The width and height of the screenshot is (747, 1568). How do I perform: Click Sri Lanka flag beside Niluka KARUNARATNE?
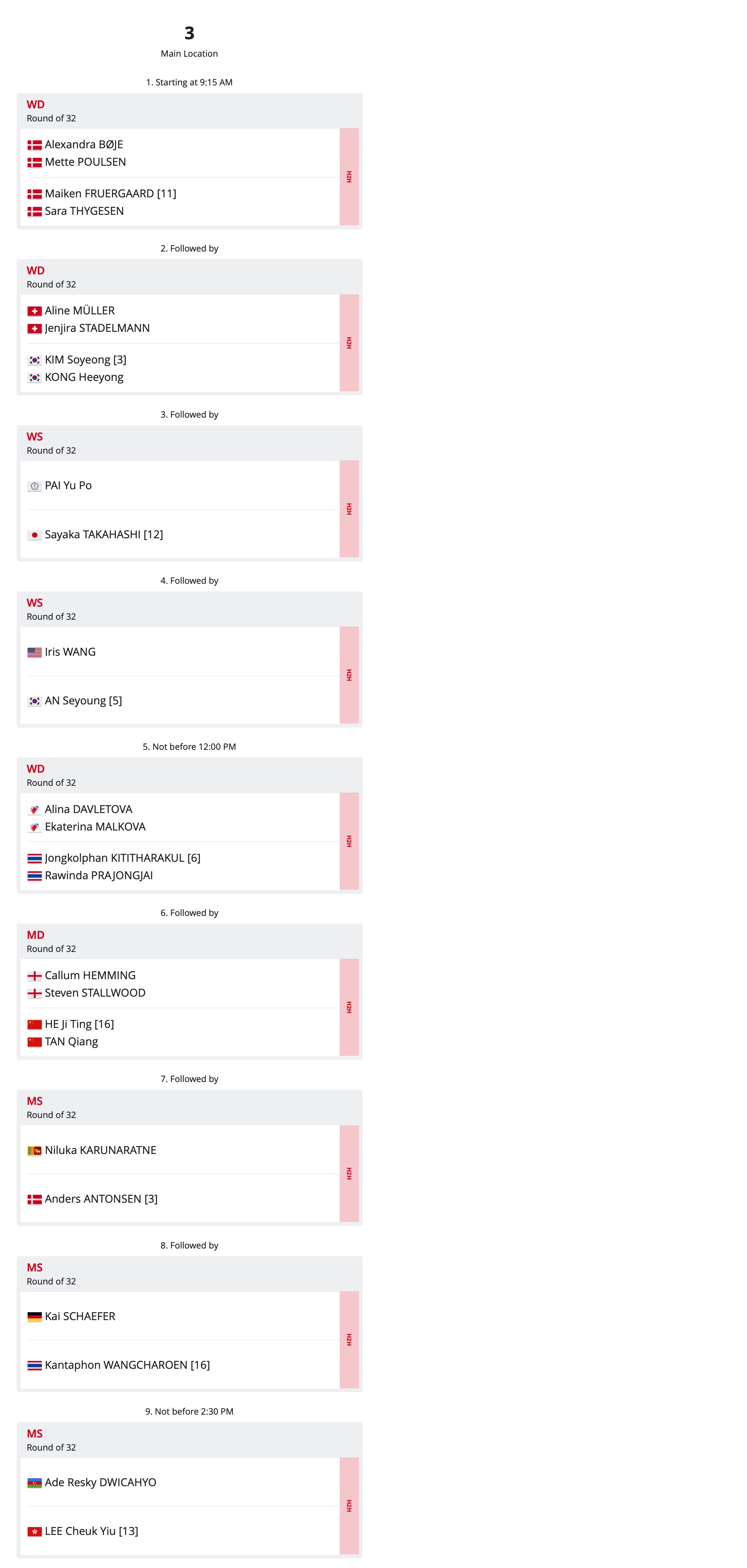pos(35,1151)
